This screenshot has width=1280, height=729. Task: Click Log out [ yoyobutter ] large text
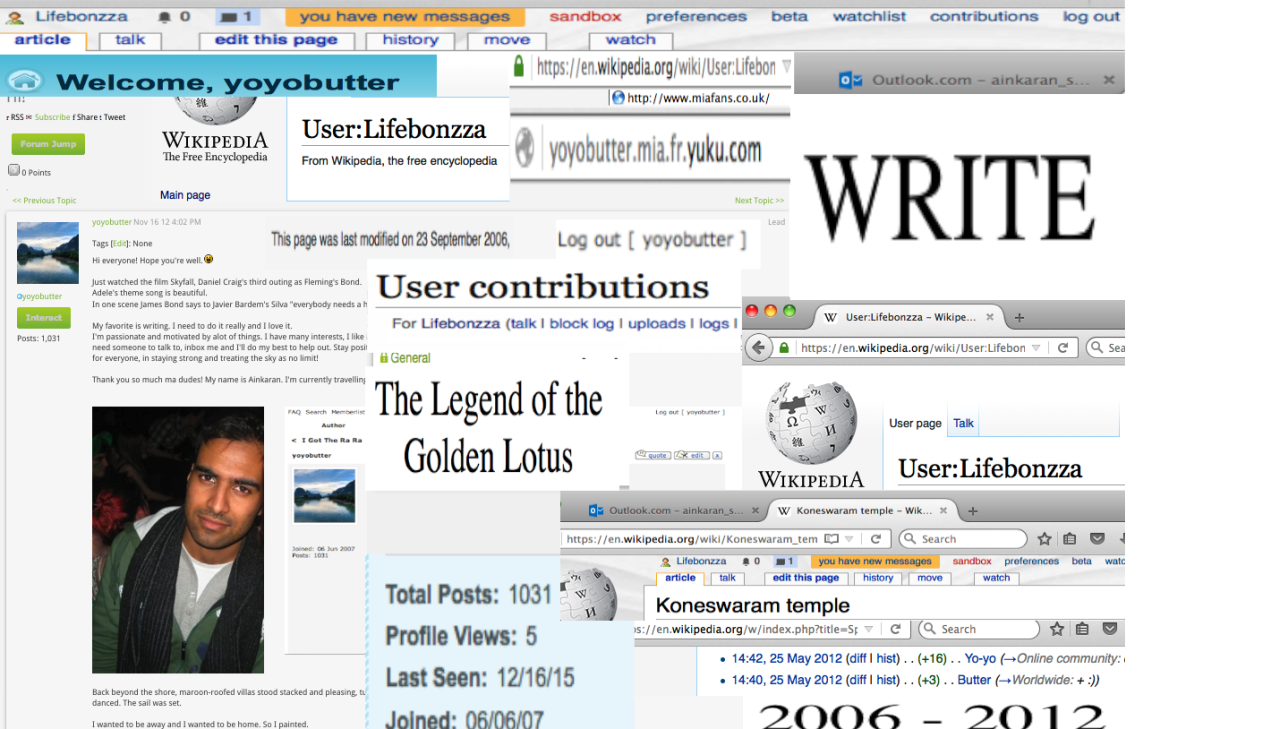(652, 240)
